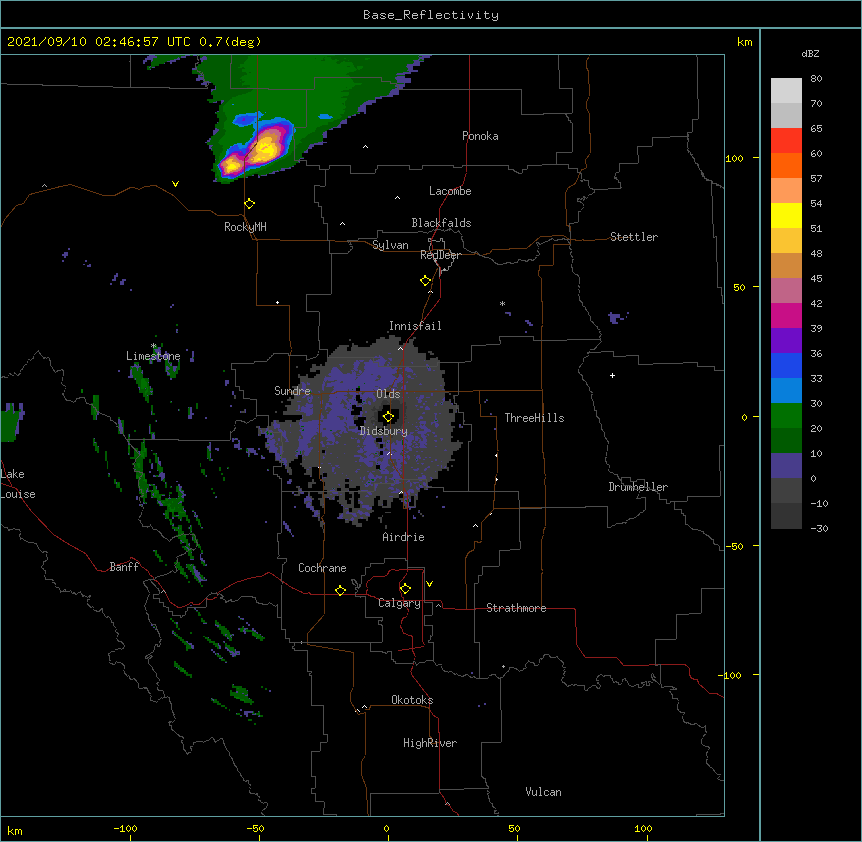Click the Drumheller town label
This screenshot has width=862, height=842.
point(638,487)
